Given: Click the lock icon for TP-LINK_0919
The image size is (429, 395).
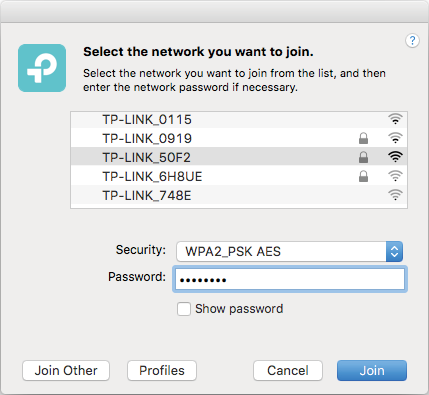Looking at the screenshot, I should point(363,138).
